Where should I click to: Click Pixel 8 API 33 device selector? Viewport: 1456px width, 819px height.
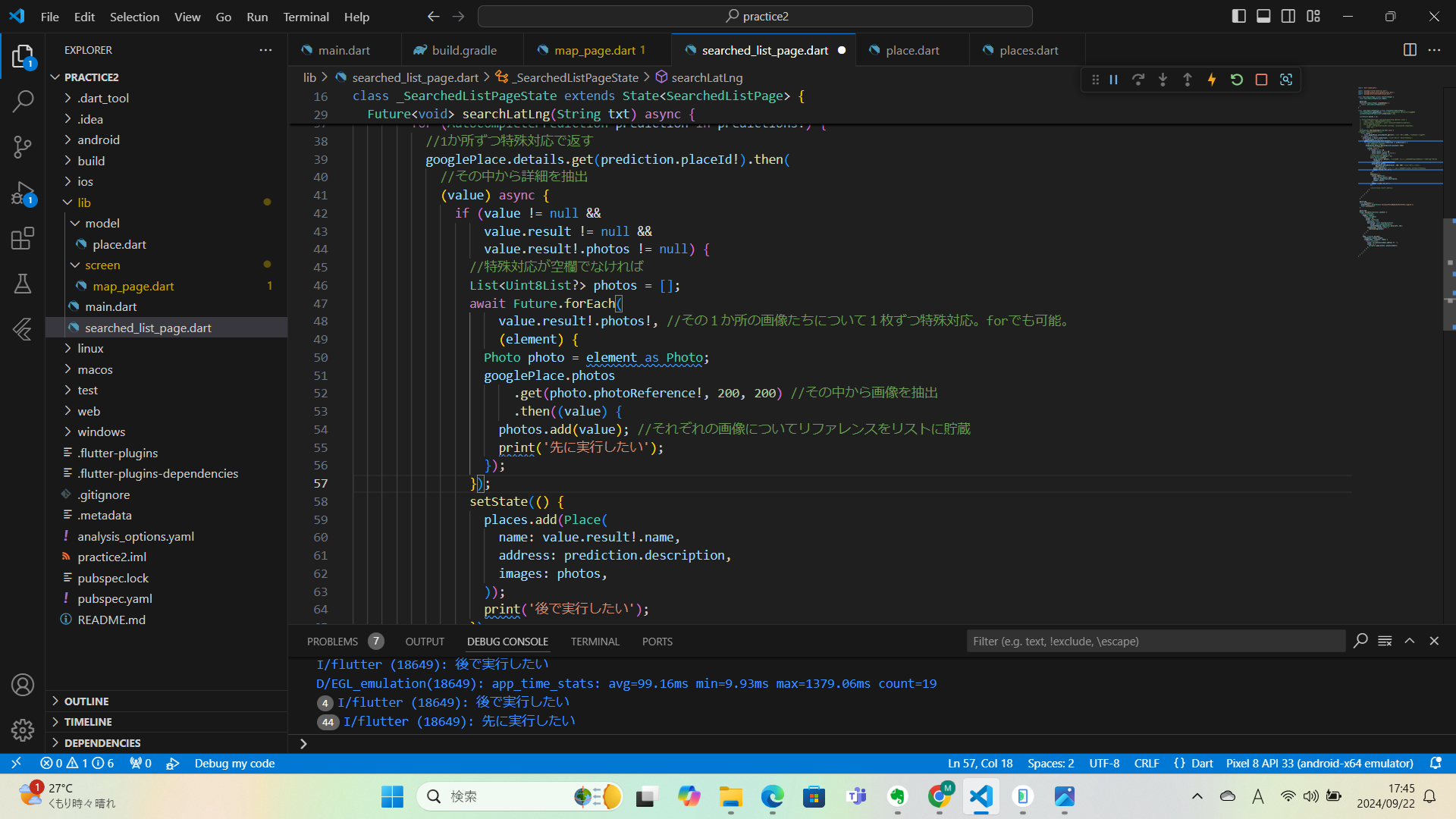pos(1319,764)
